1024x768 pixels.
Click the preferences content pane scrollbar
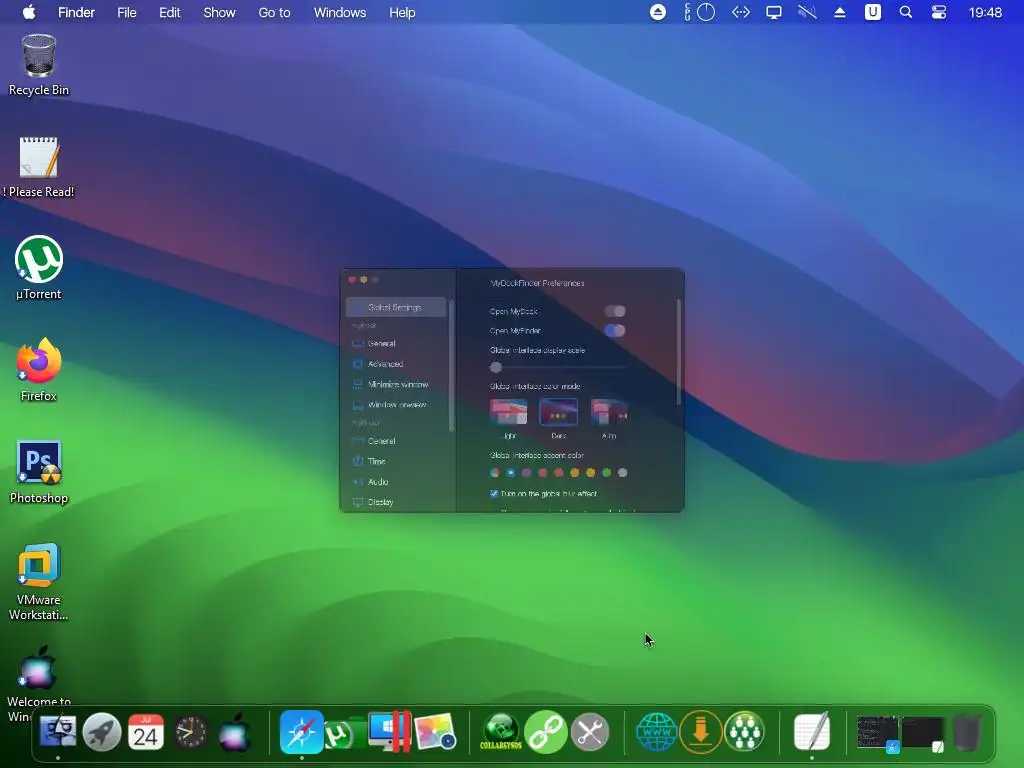tap(679, 353)
